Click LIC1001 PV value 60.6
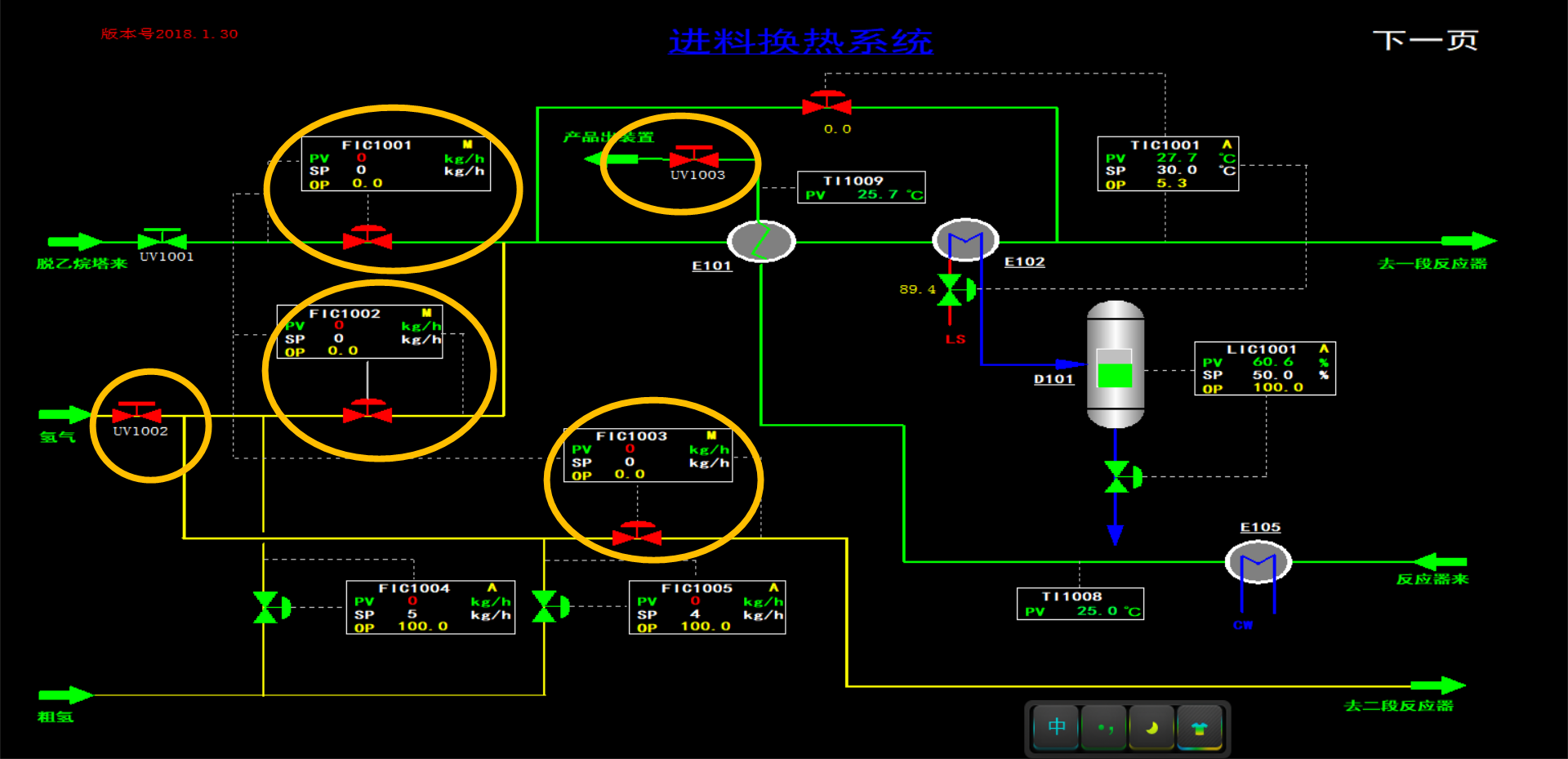 point(1273,362)
